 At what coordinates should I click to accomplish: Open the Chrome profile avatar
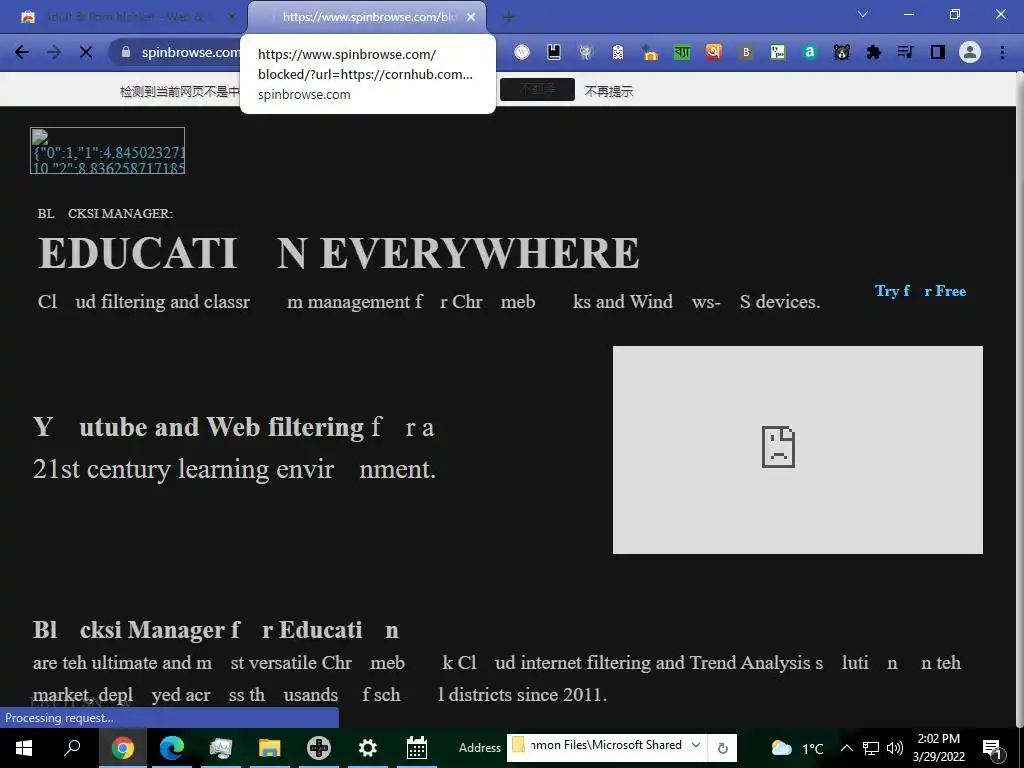pos(970,52)
